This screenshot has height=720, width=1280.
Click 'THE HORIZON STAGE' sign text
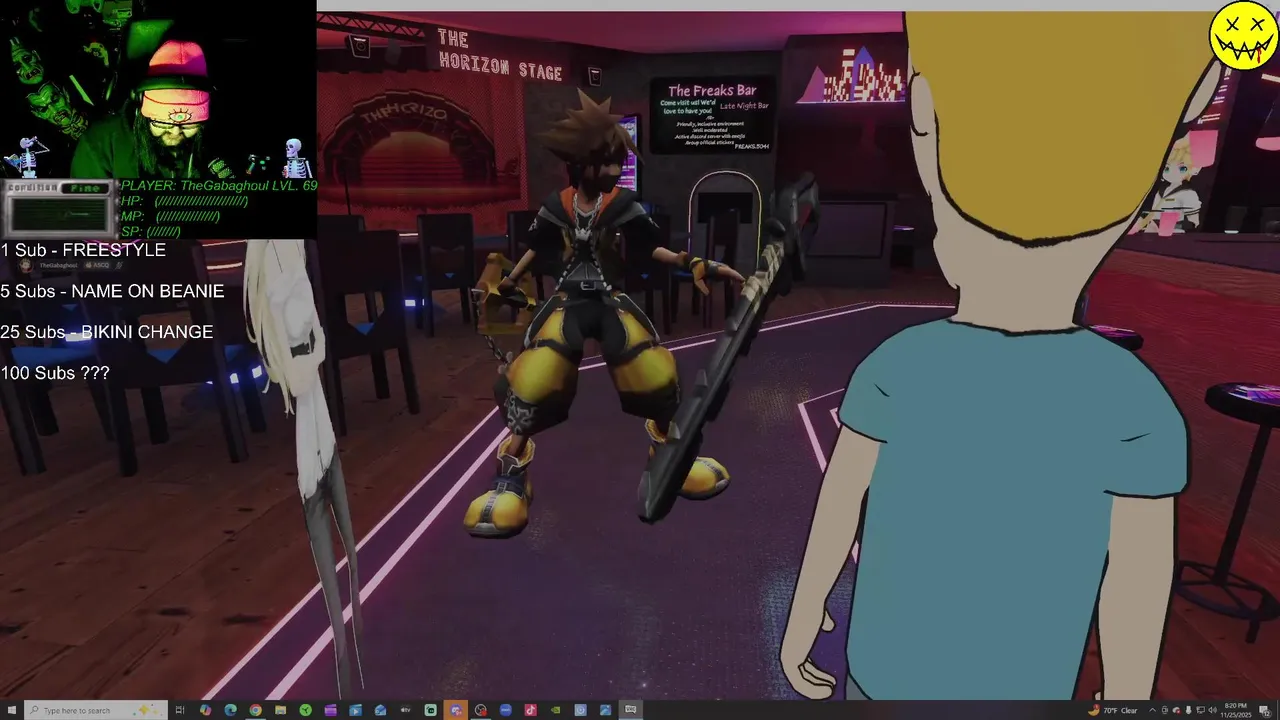(500, 55)
